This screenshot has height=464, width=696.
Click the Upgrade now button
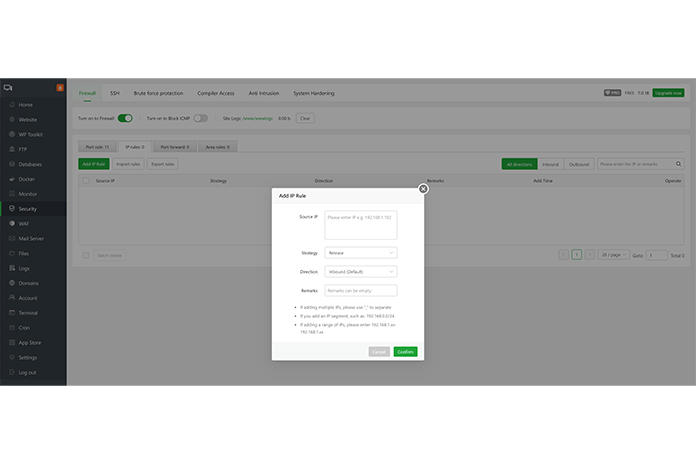668,93
